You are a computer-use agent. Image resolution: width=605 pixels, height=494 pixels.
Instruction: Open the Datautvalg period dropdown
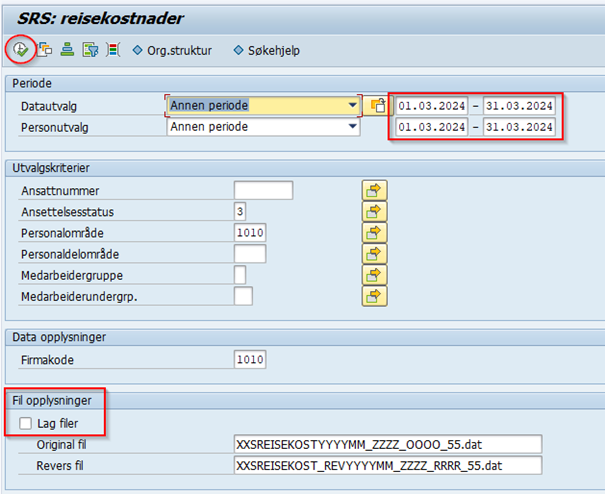pyautogui.click(x=264, y=105)
